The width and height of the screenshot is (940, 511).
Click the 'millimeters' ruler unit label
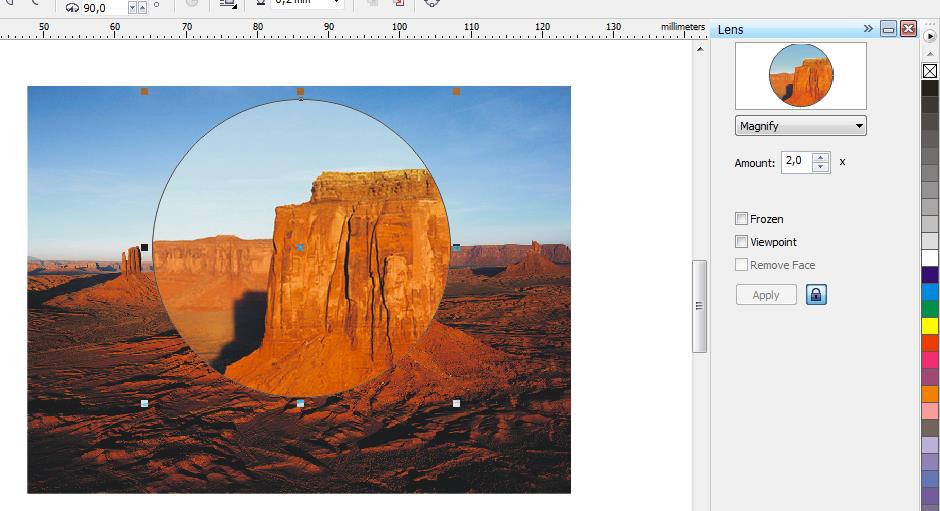tap(683, 26)
